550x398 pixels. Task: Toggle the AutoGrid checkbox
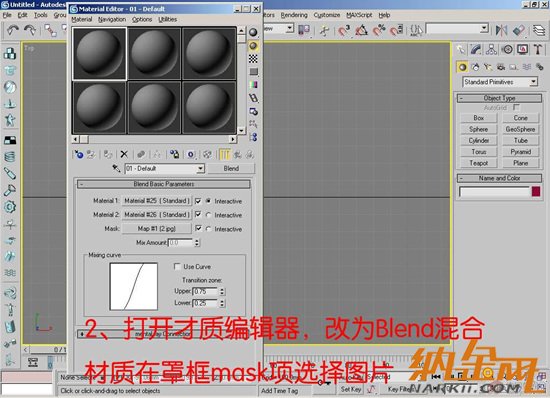pos(516,107)
